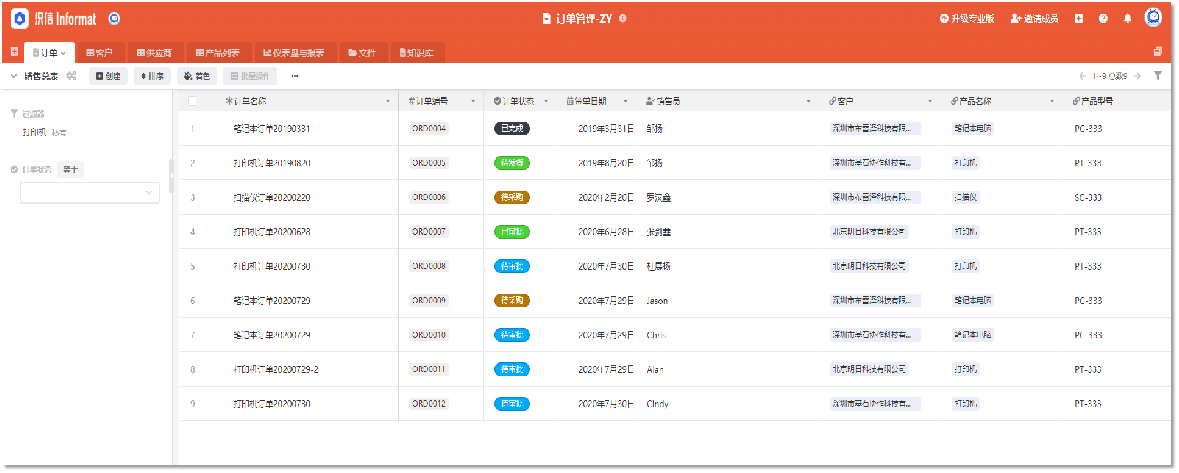Go to previous page arrow
1179x473 pixels.
[1083, 76]
